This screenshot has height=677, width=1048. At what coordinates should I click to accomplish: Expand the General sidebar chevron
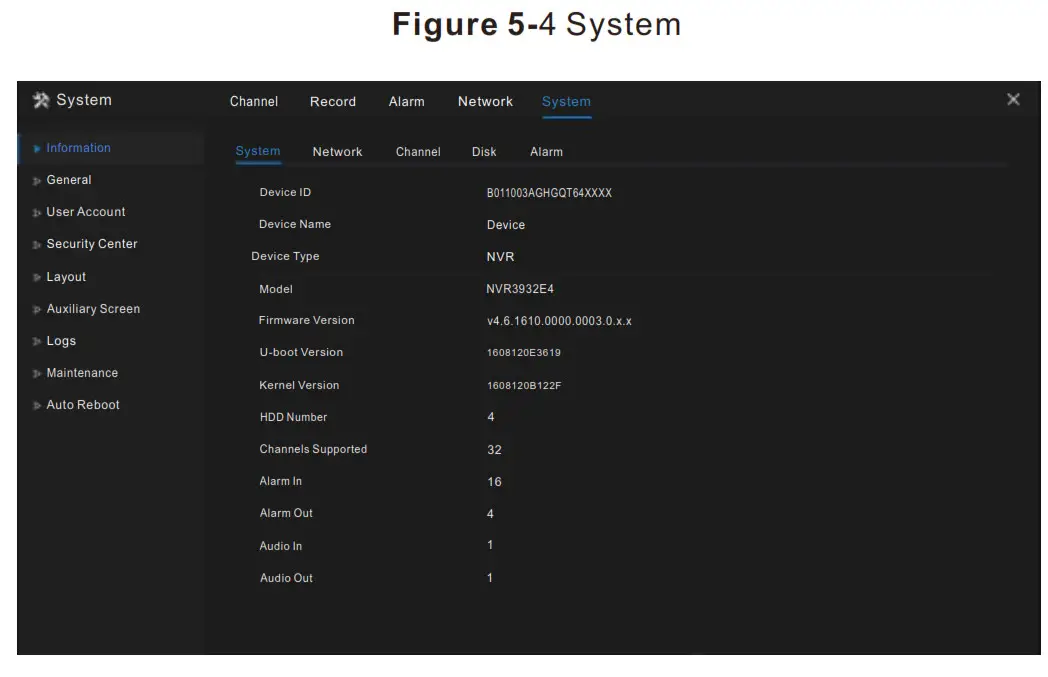pyautogui.click(x=36, y=180)
